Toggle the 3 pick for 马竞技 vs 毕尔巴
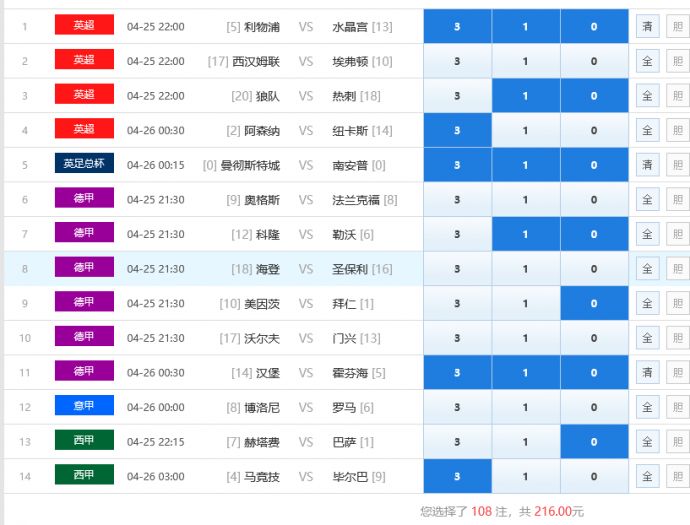Image resolution: width=690 pixels, height=525 pixels. 457,477
